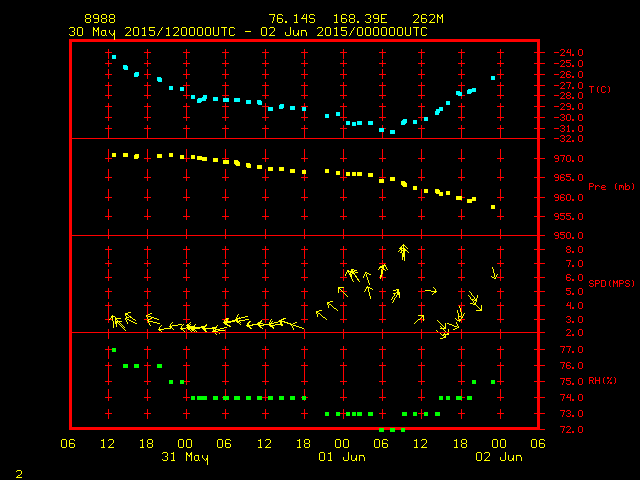The height and width of the screenshot is (480, 640).
Task: Select the -29.0 temperature tick label
Action: pyautogui.click(x=569, y=107)
